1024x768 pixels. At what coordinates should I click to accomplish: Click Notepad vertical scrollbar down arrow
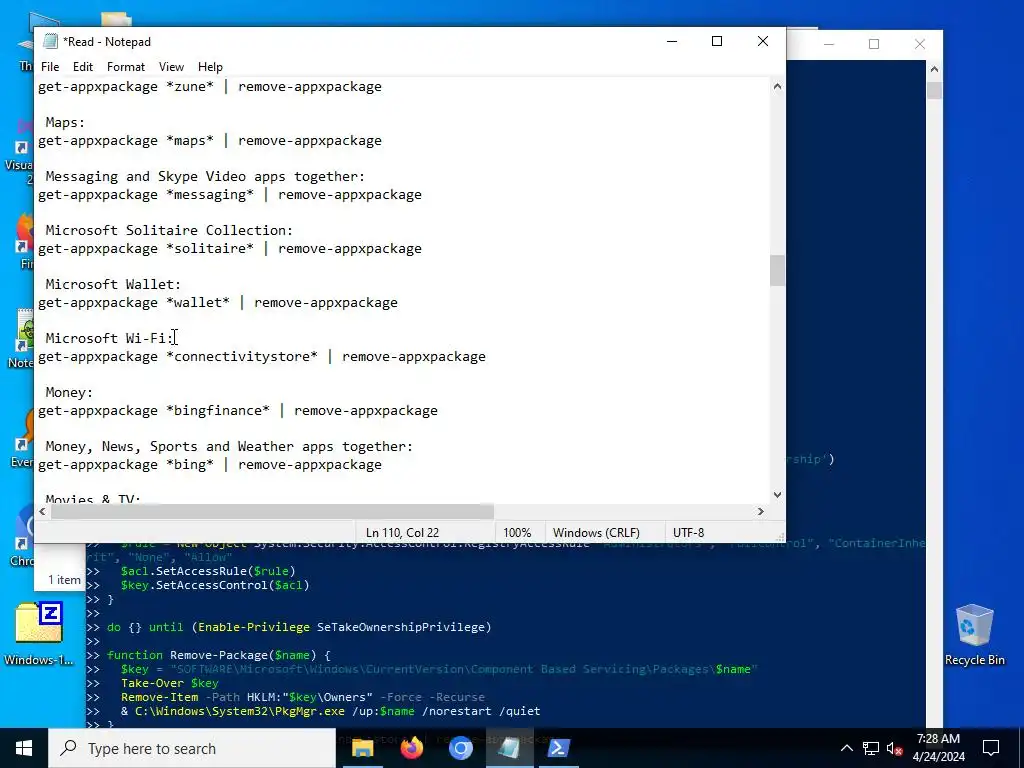click(777, 495)
